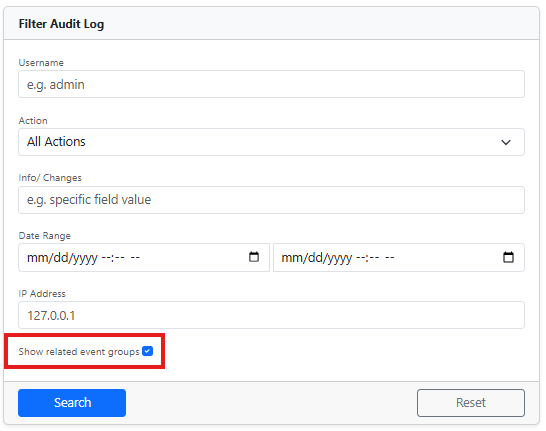This screenshot has height=431, width=546.
Task: Click the Filter Audit Log panel header
Action: (x=271, y=23)
